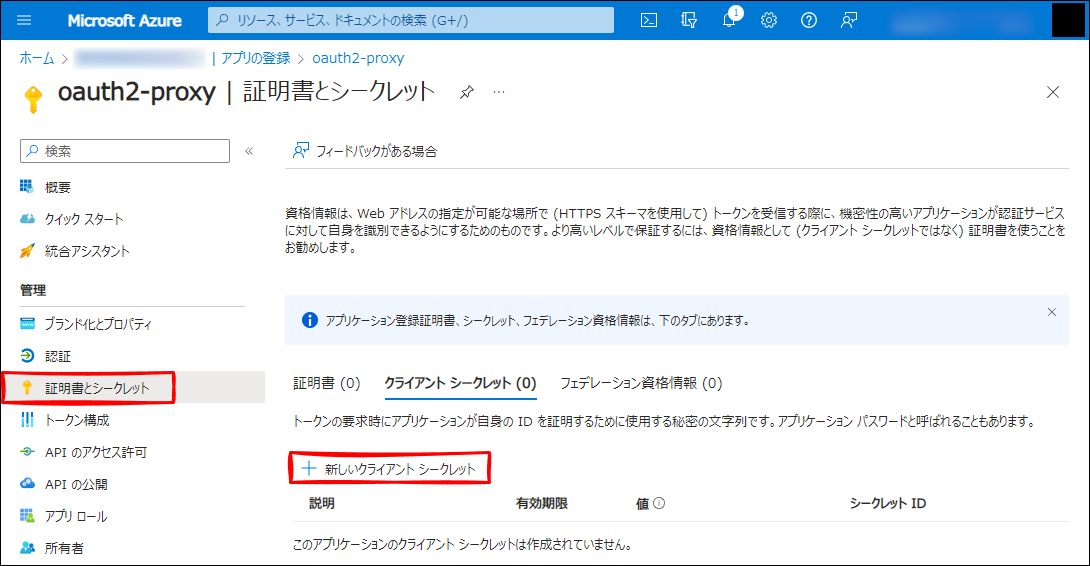Open the directories and subscriptions filter icon

coord(689,20)
